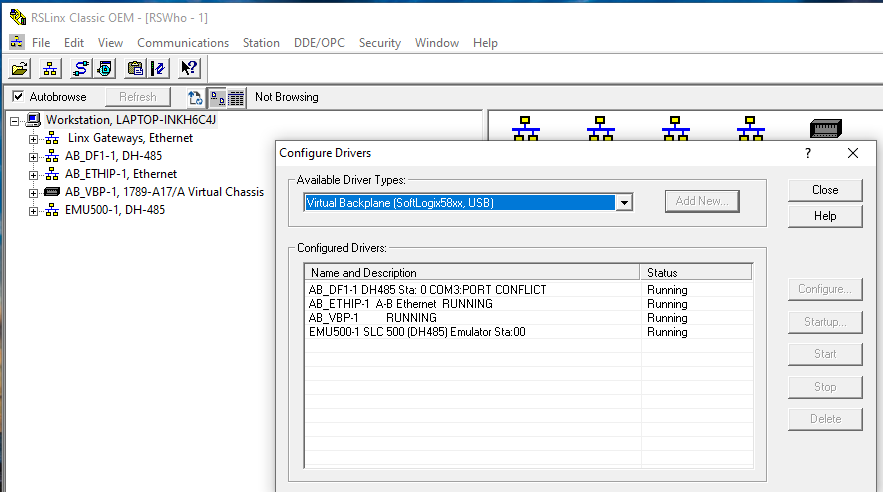Click the Close button in Configure Drivers
The image size is (883, 492).
pyautogui.click(x=825, y=190)
